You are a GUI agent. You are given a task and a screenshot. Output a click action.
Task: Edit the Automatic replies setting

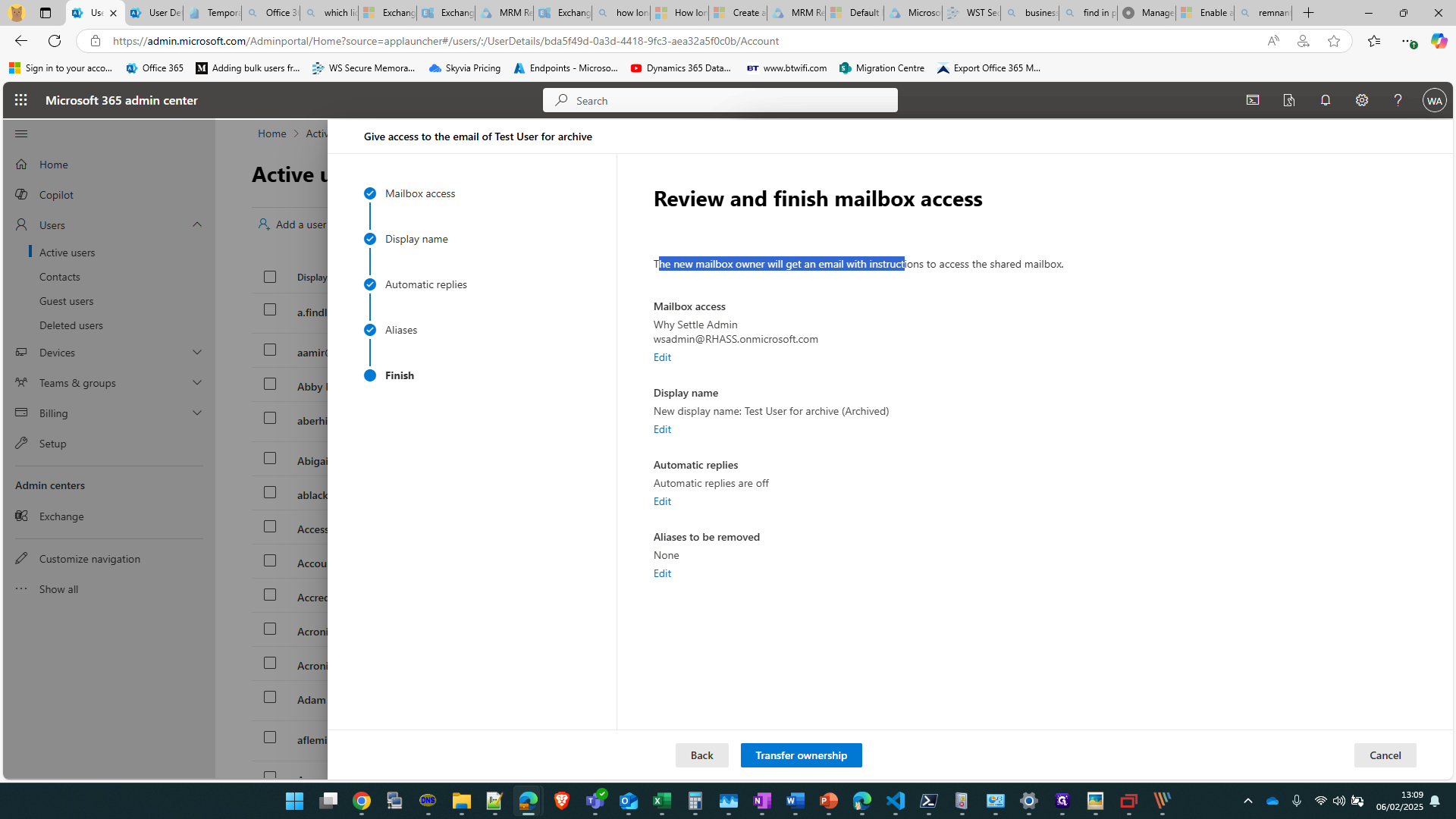click(662, 501)
